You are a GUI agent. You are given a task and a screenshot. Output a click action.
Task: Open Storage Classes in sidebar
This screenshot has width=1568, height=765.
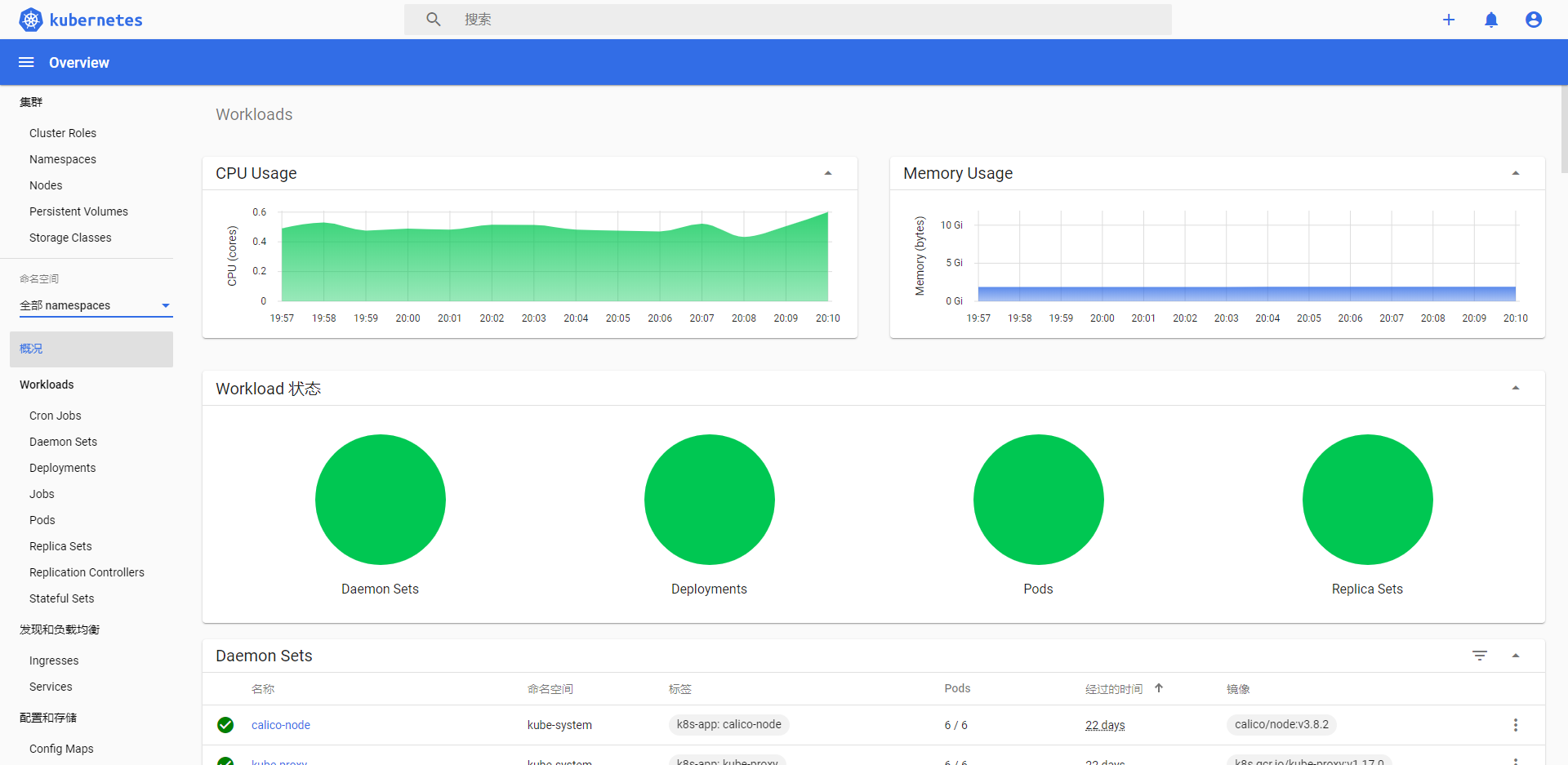pyautogui.click(x=70, y=238)
